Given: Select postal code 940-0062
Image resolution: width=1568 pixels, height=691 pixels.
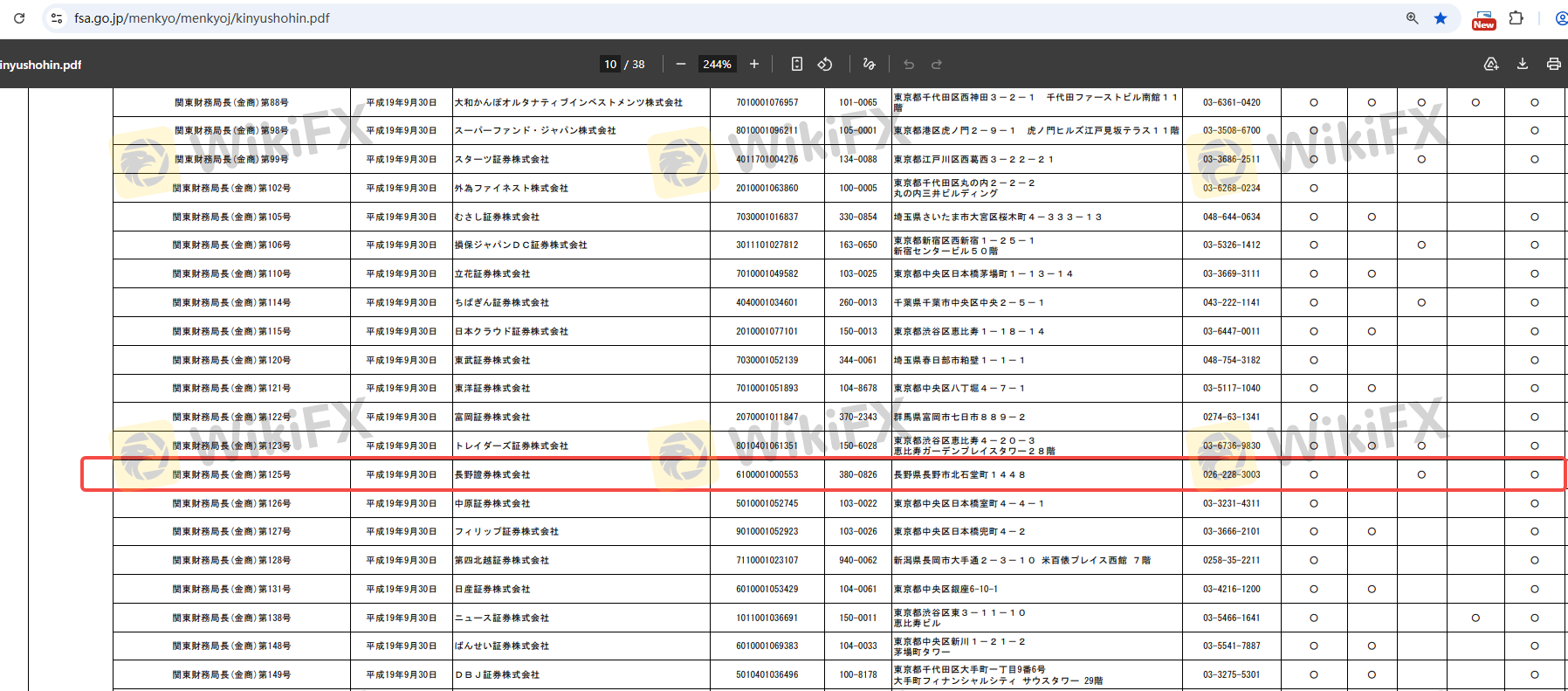Looking at the screenshot, I should coord(858,560).
